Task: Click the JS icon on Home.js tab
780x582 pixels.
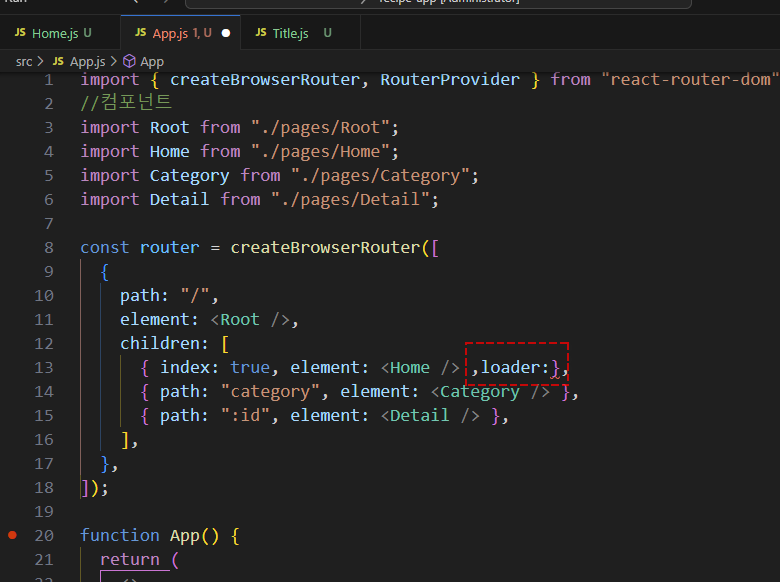Action: [20, 33]
